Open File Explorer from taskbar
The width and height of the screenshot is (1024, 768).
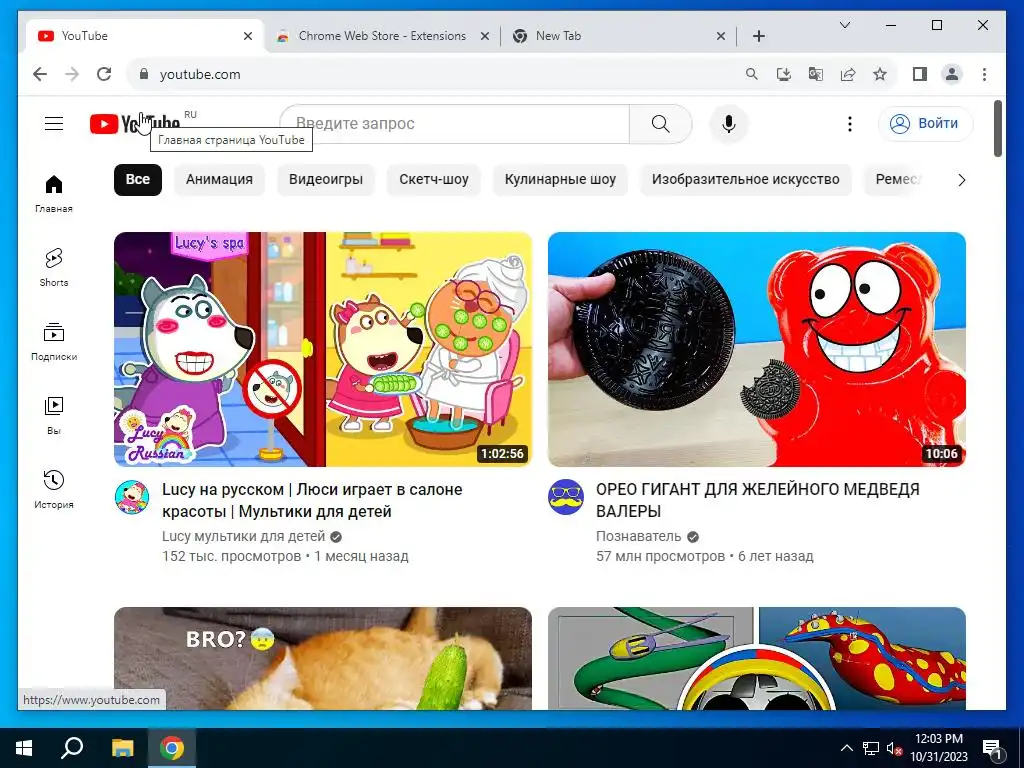[x=121, y=748]
